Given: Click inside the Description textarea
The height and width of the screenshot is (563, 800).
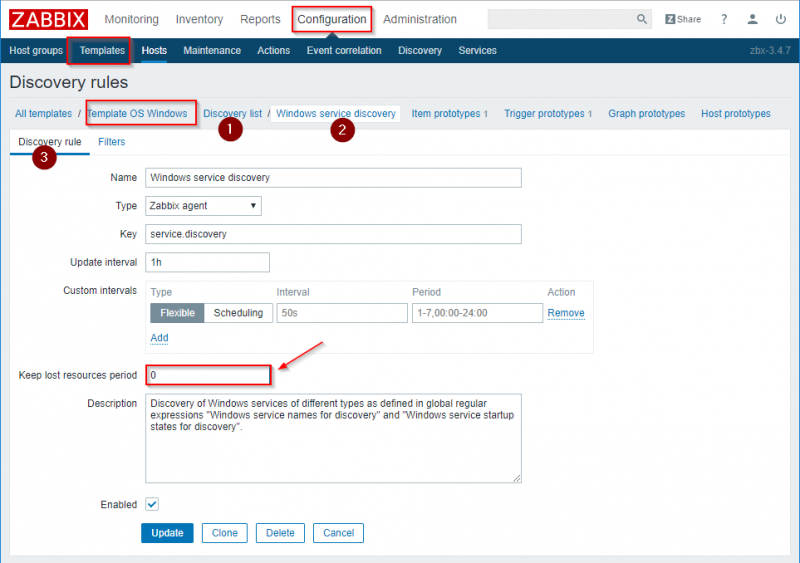Looking at the screenshot, I should pos(333,438).
